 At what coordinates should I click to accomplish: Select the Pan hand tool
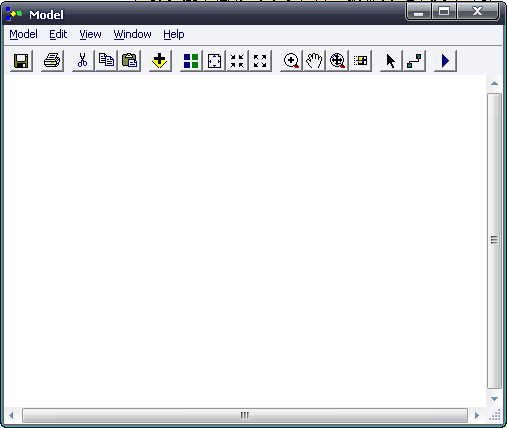[x=314, y=61]
